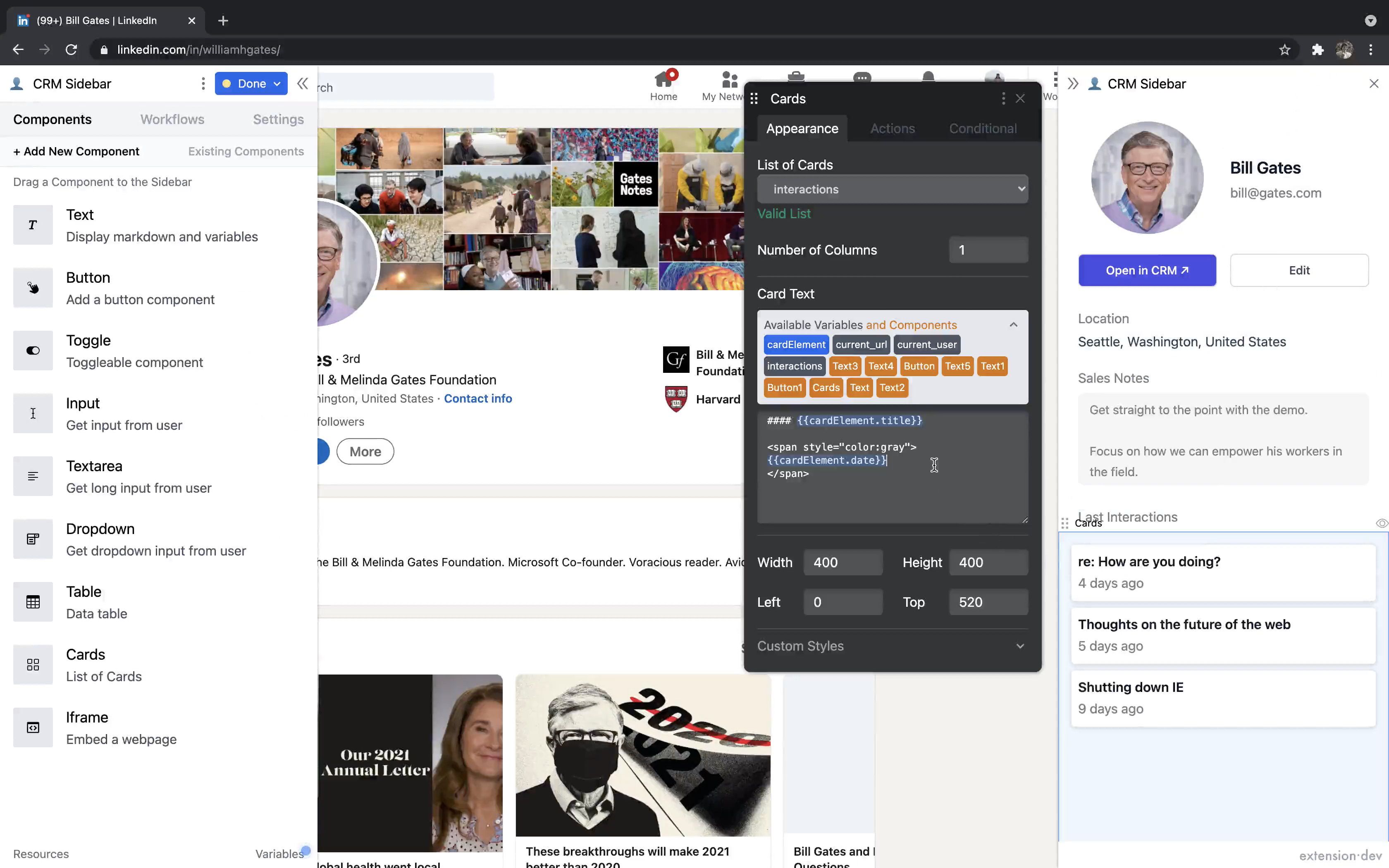Open the Workflows tab
The height and width of the screenshot is (868, 1389).
[172, 119]
